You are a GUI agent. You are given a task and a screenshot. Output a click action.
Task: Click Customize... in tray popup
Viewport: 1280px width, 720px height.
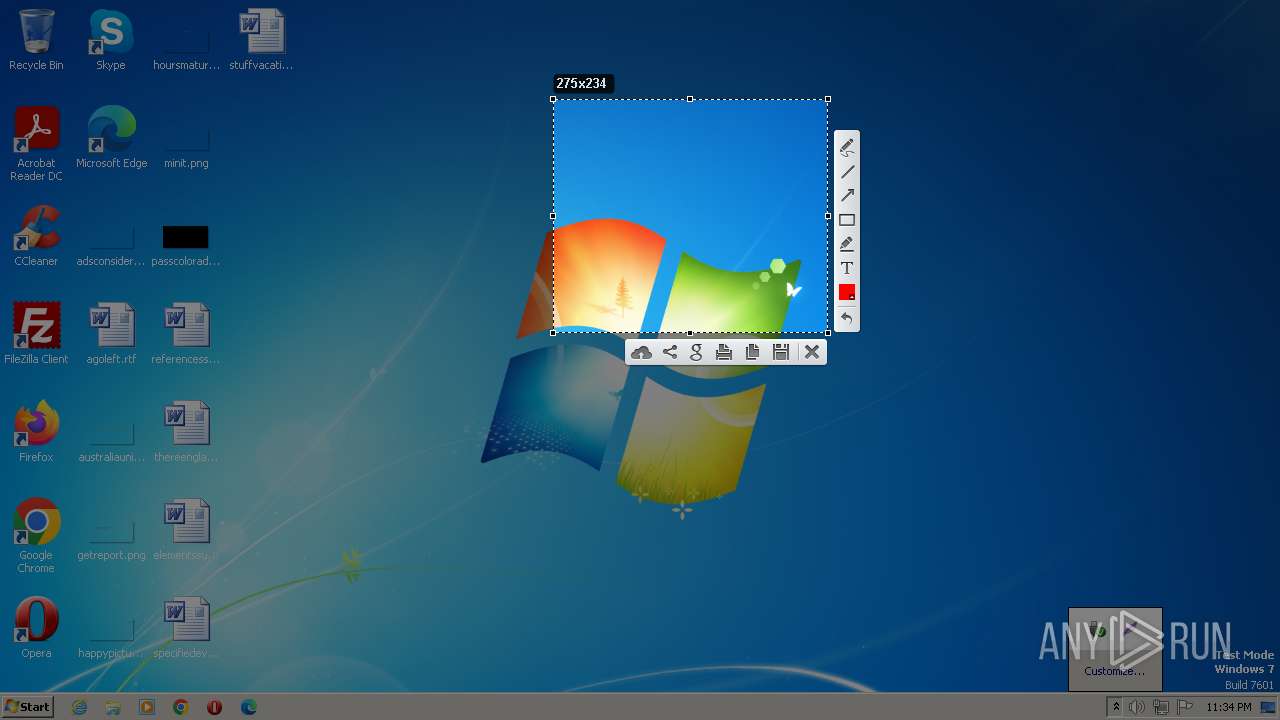coord(1114,671)
